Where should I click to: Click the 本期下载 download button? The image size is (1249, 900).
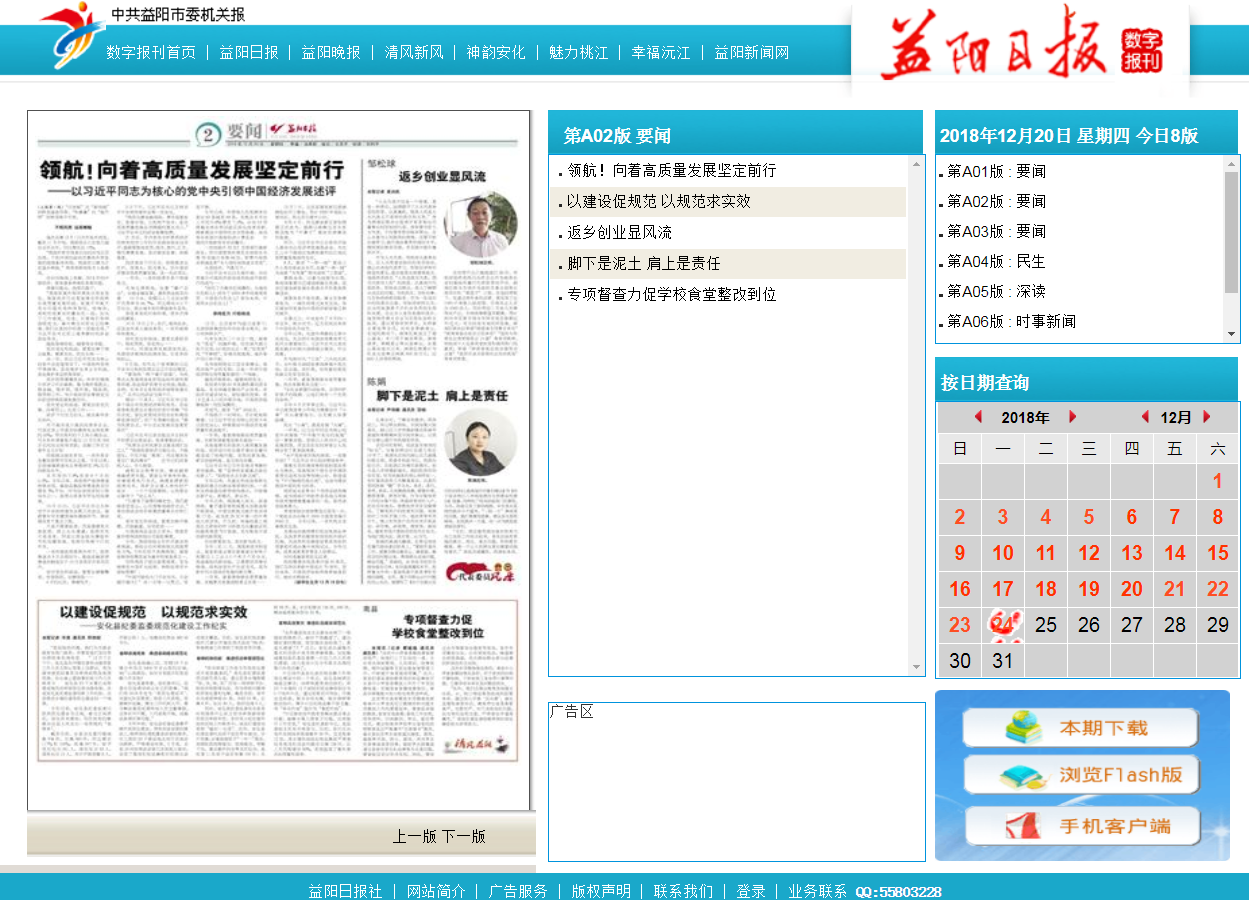[1080, 728]
